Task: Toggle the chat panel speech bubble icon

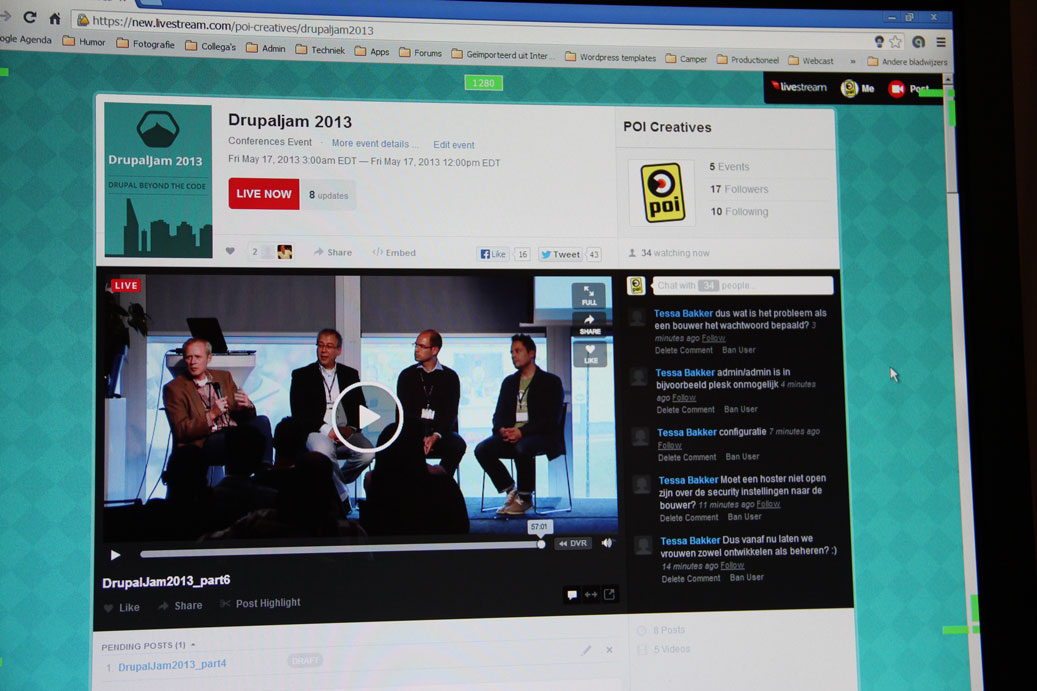Action: [x=572, y=594]
